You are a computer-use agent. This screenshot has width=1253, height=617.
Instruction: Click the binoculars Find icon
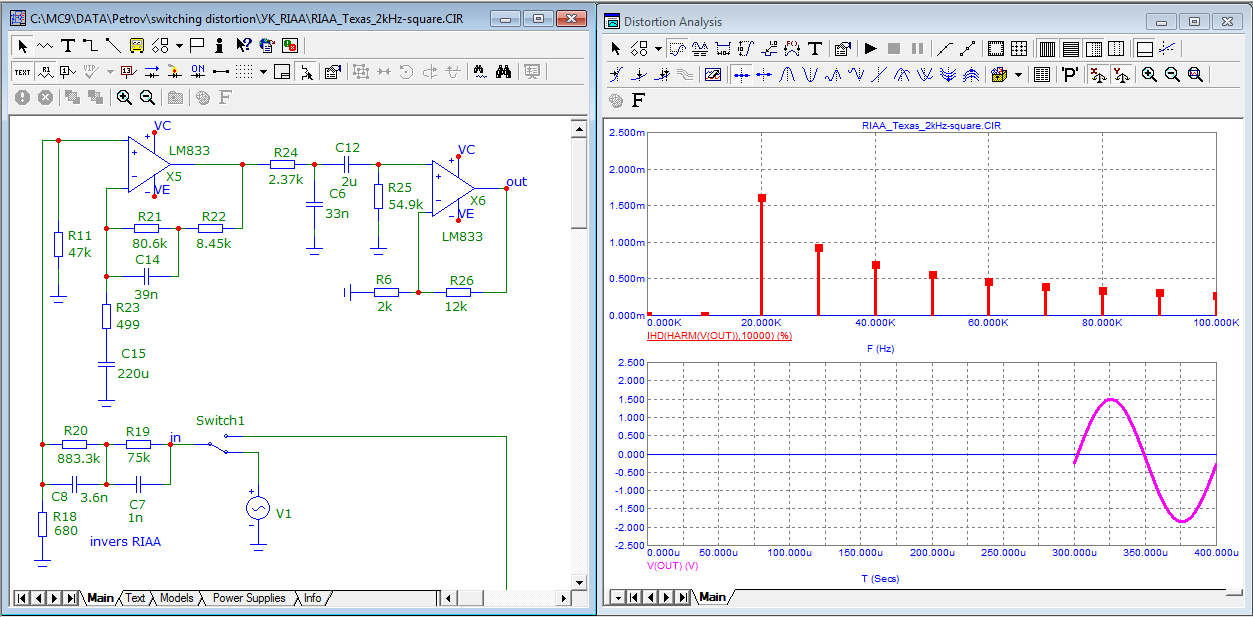click(504, 71)
